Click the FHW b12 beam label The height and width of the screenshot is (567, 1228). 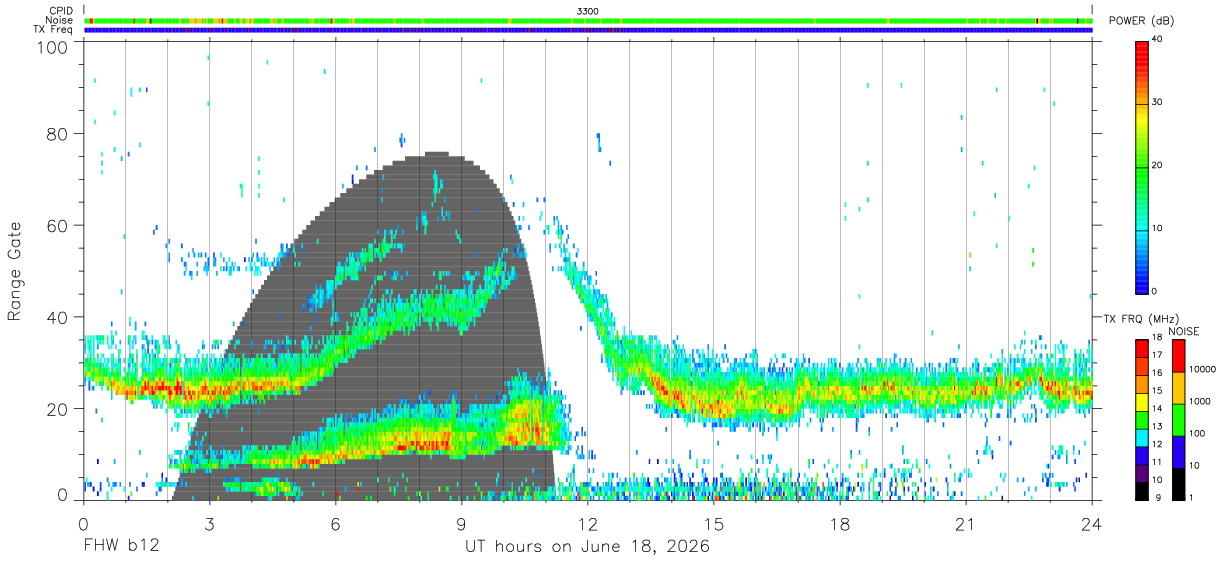pyautogui.click(x=121, y=547)
